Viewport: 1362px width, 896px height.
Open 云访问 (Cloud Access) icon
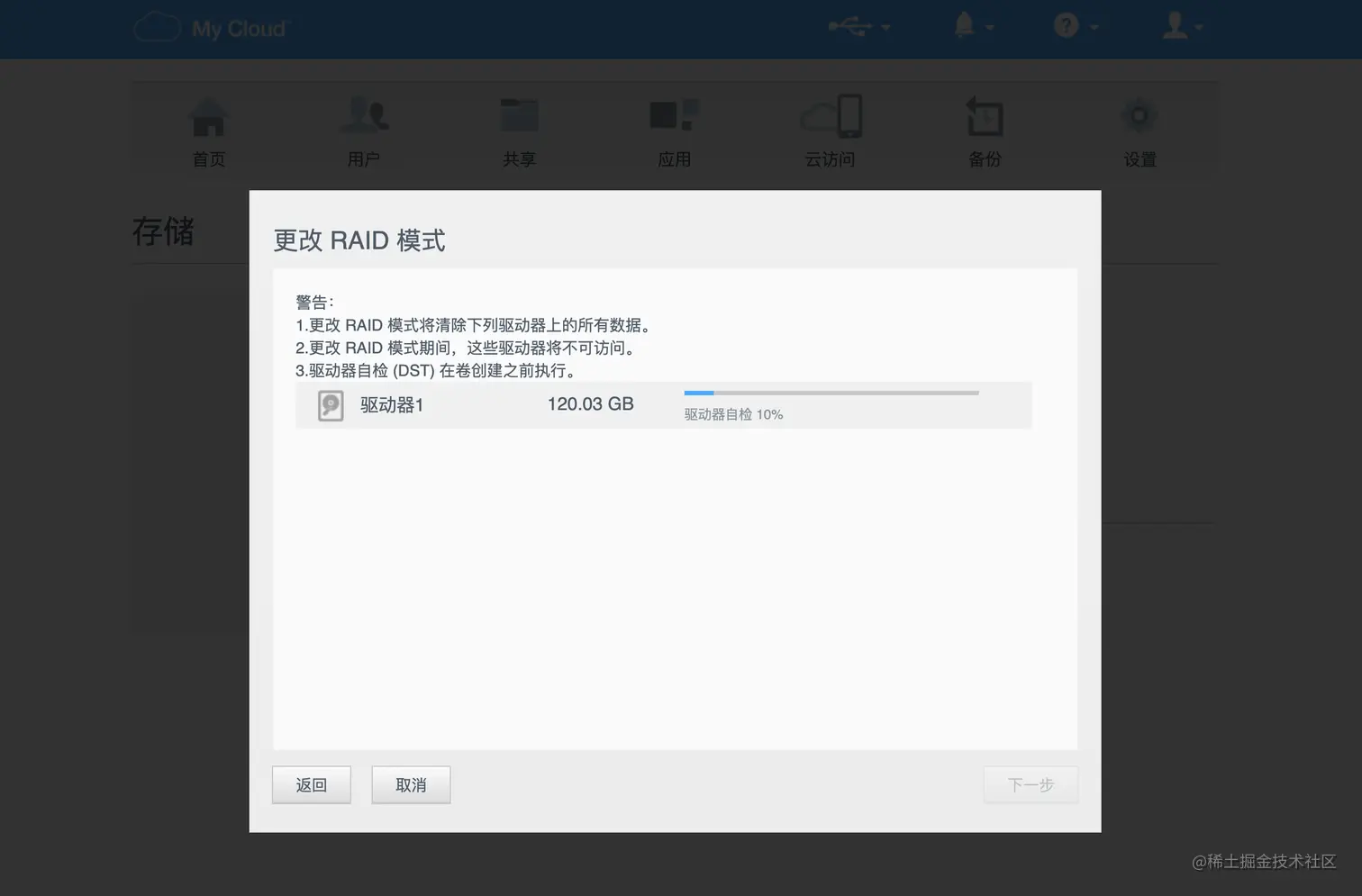point(830,130)
